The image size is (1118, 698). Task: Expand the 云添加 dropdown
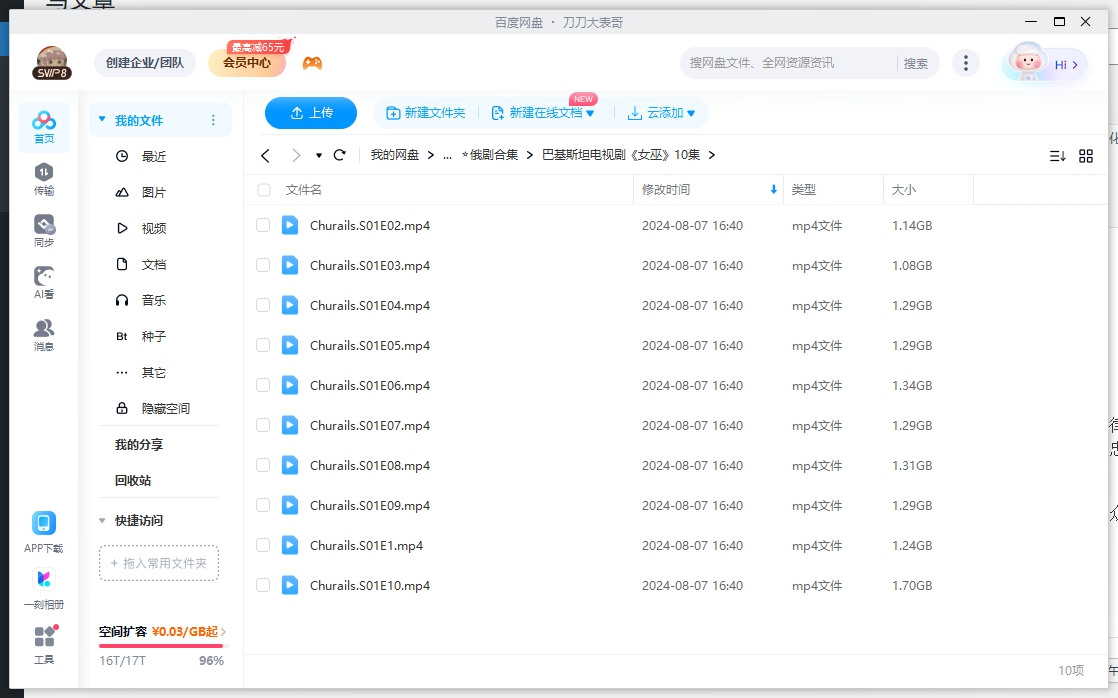click(691, 113)
